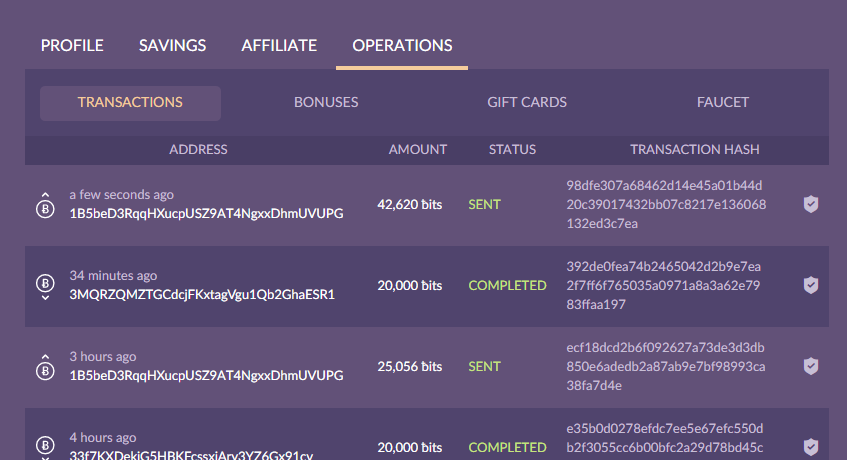Click the COMPLETED status of the 34 minutes ago row
Image resolution: width=847 pixels, height=460 pixels.
[507, 286]
